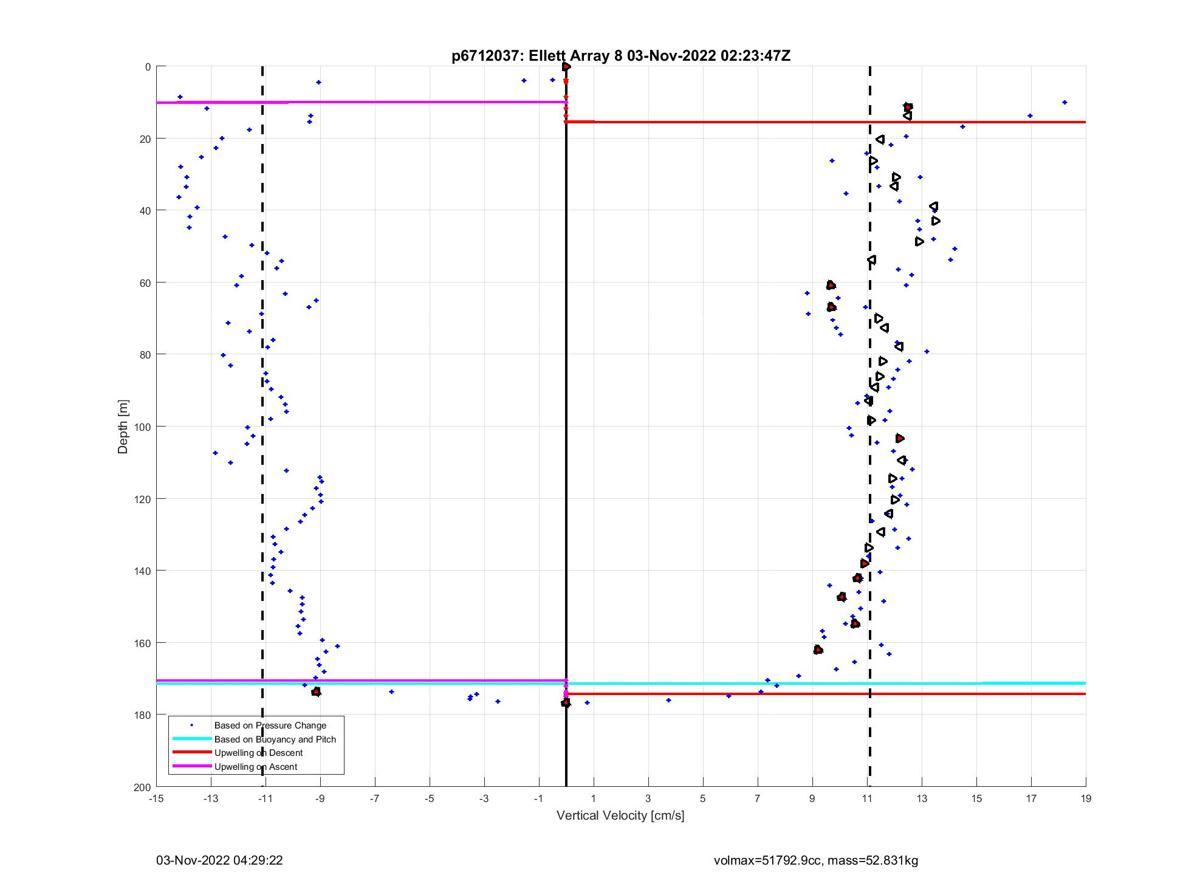The width and height of the screenshot is (1200, 885).
Task: Click depth-axis tick label '80'
Action: pos(145,355)
